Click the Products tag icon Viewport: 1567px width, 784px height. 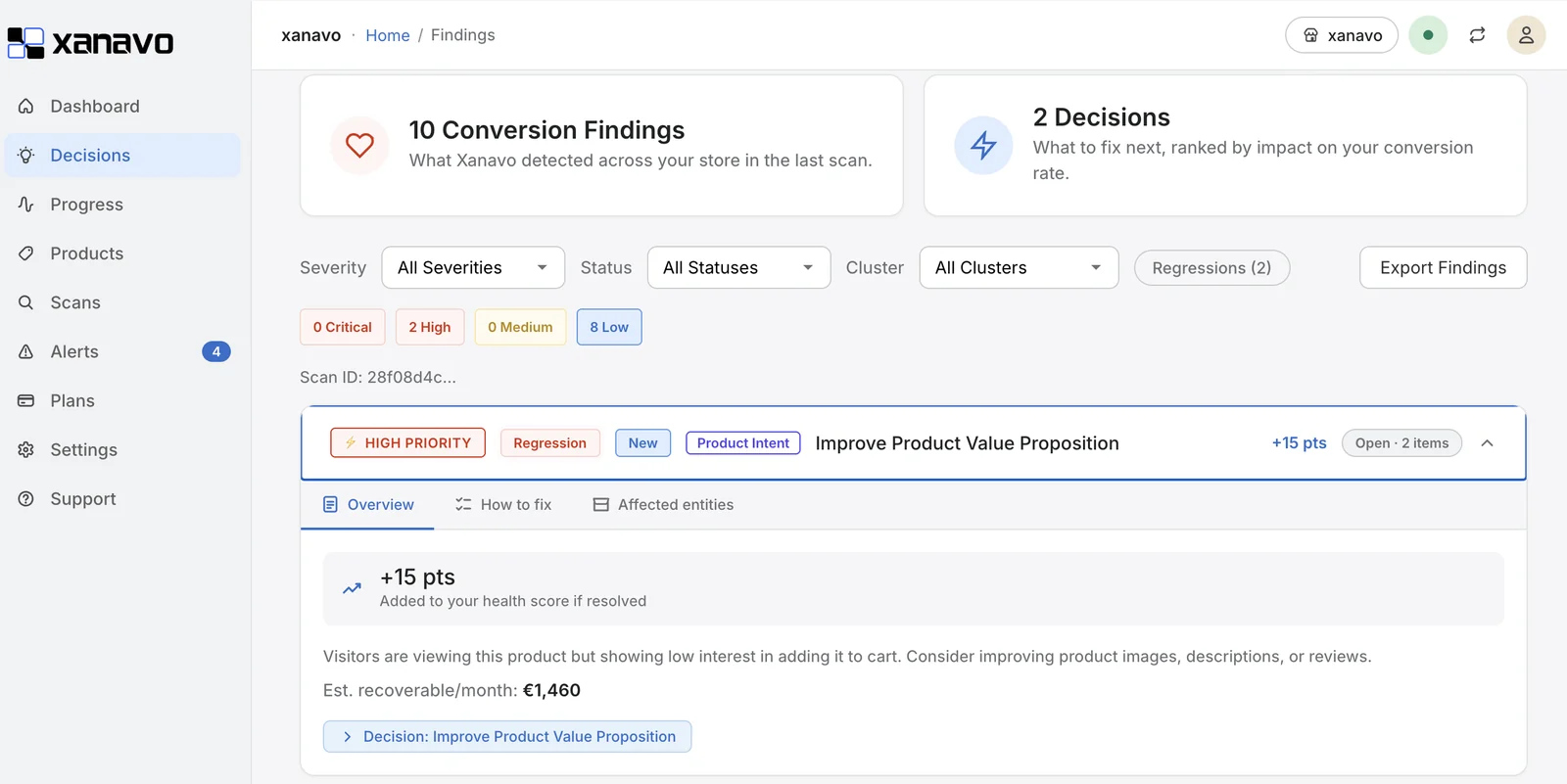click(26, 253)
